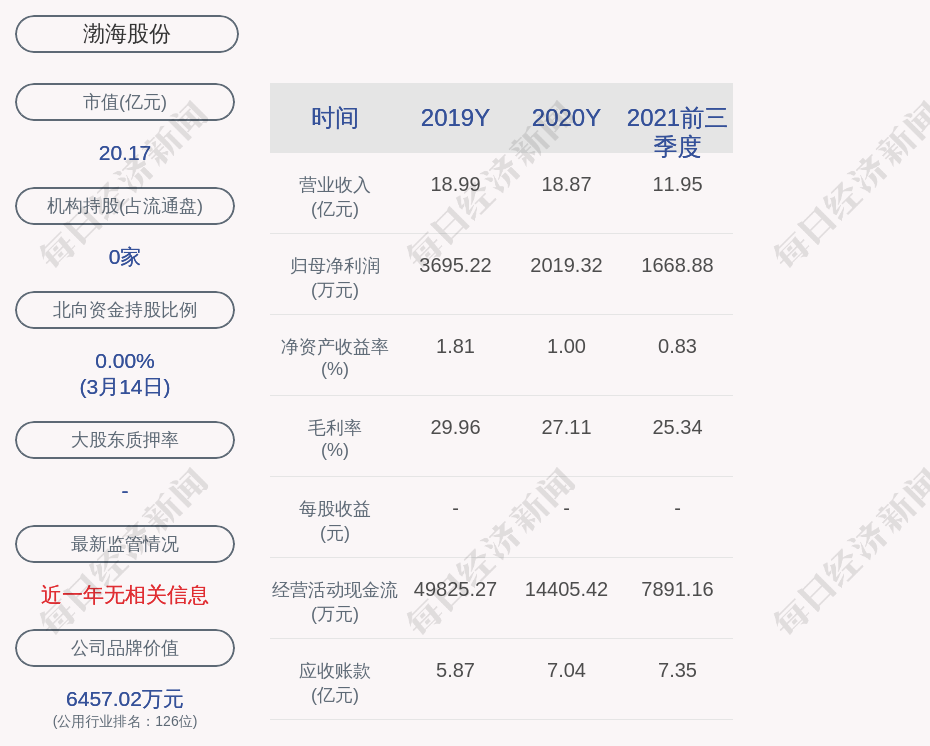This screenshot has width=930, height=746.
Task: Select the 应收账款(亿元) row label
Action: pos(335,683)
